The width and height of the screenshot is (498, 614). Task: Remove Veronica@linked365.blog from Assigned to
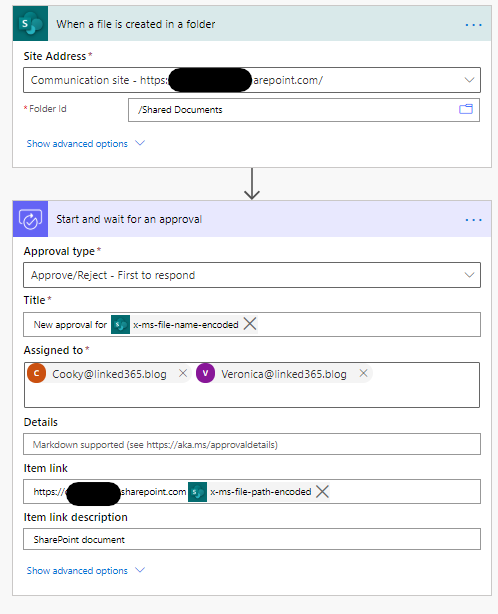363,373
